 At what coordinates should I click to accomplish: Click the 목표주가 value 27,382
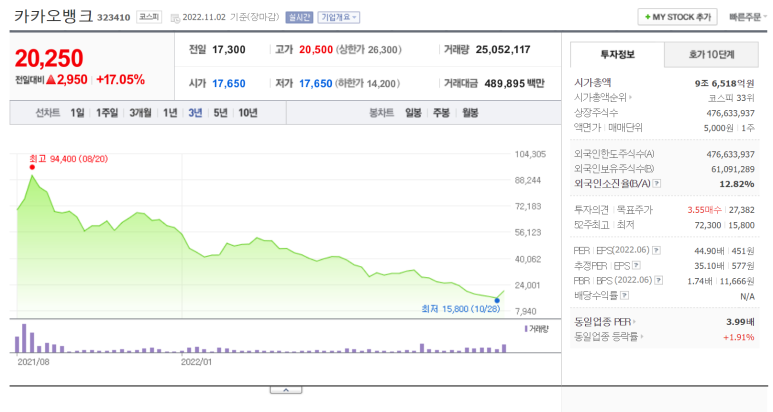(741, 210)
